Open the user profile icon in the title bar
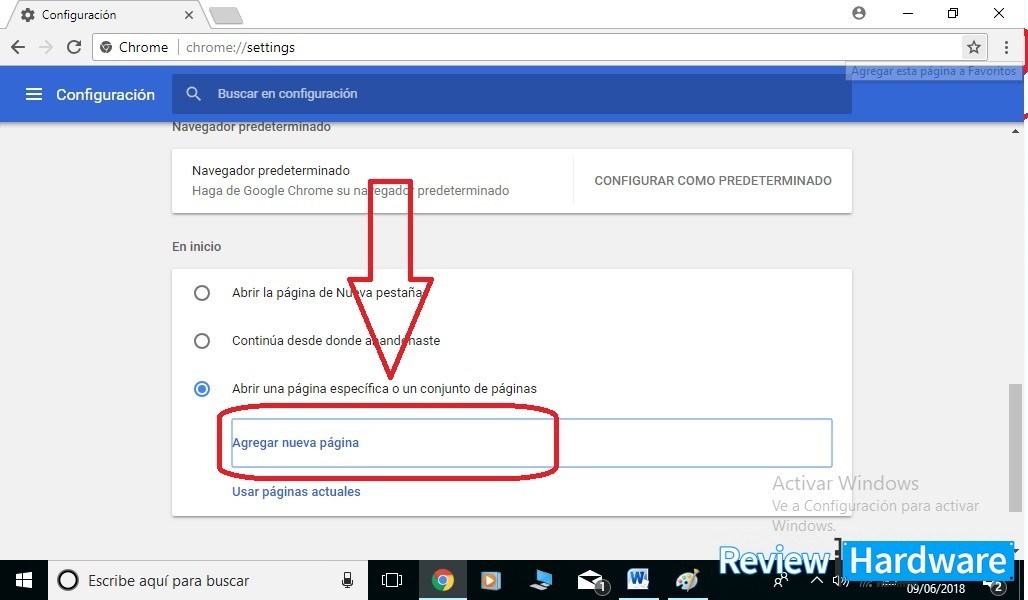1028x600 pixels. tap(859, 13)
